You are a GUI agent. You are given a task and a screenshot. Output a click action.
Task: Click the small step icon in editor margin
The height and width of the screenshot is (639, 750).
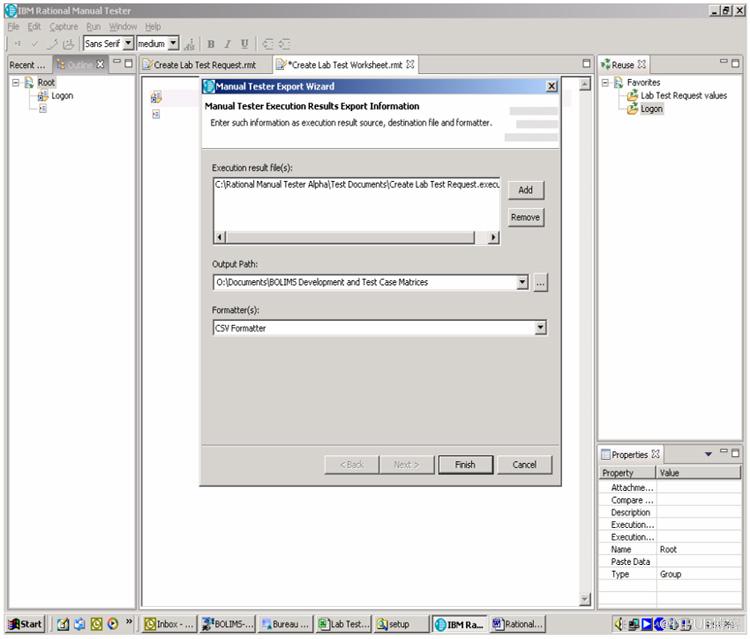point(156,114)
